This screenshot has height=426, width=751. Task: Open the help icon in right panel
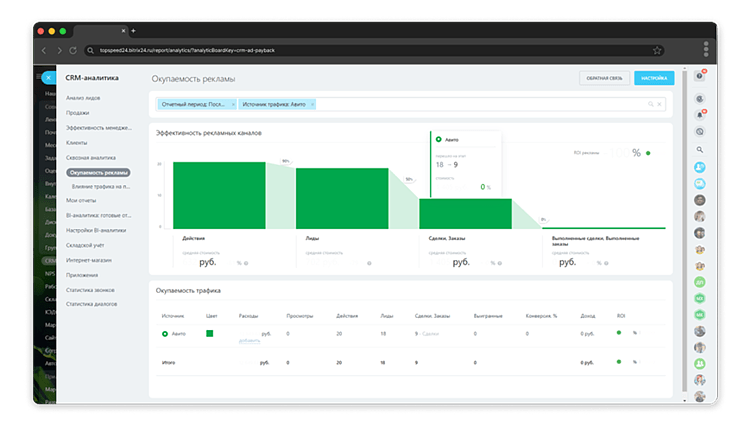pos(700,76)
